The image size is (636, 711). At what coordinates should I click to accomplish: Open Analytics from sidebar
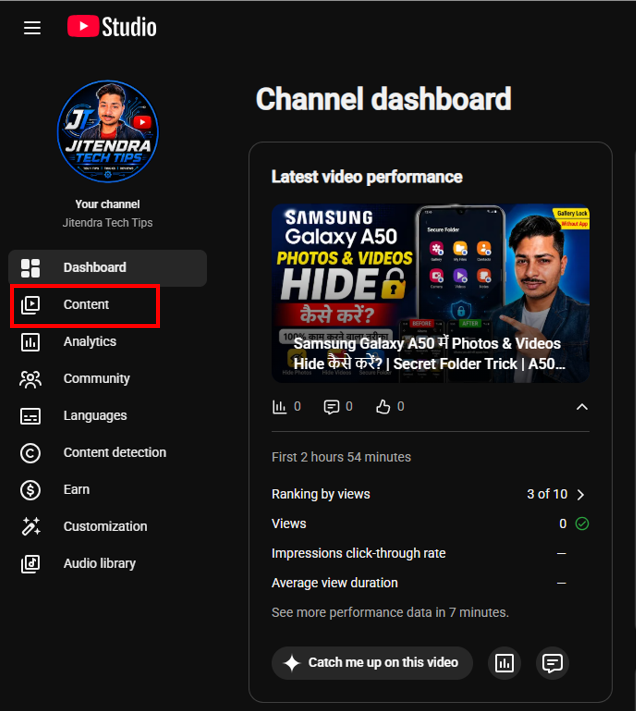click(x=107, y=341)
